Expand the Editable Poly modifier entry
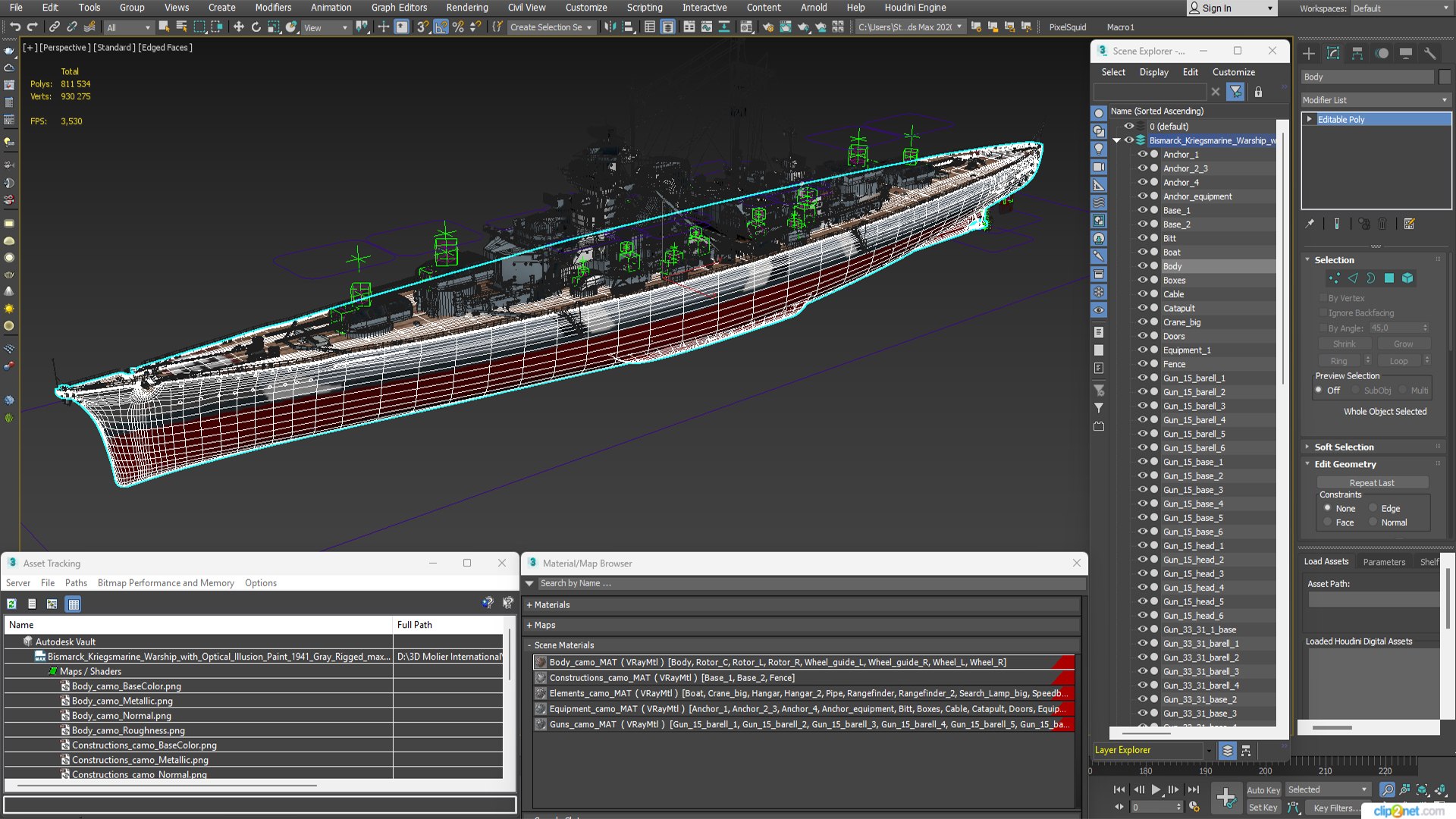 pos(1310,119)
